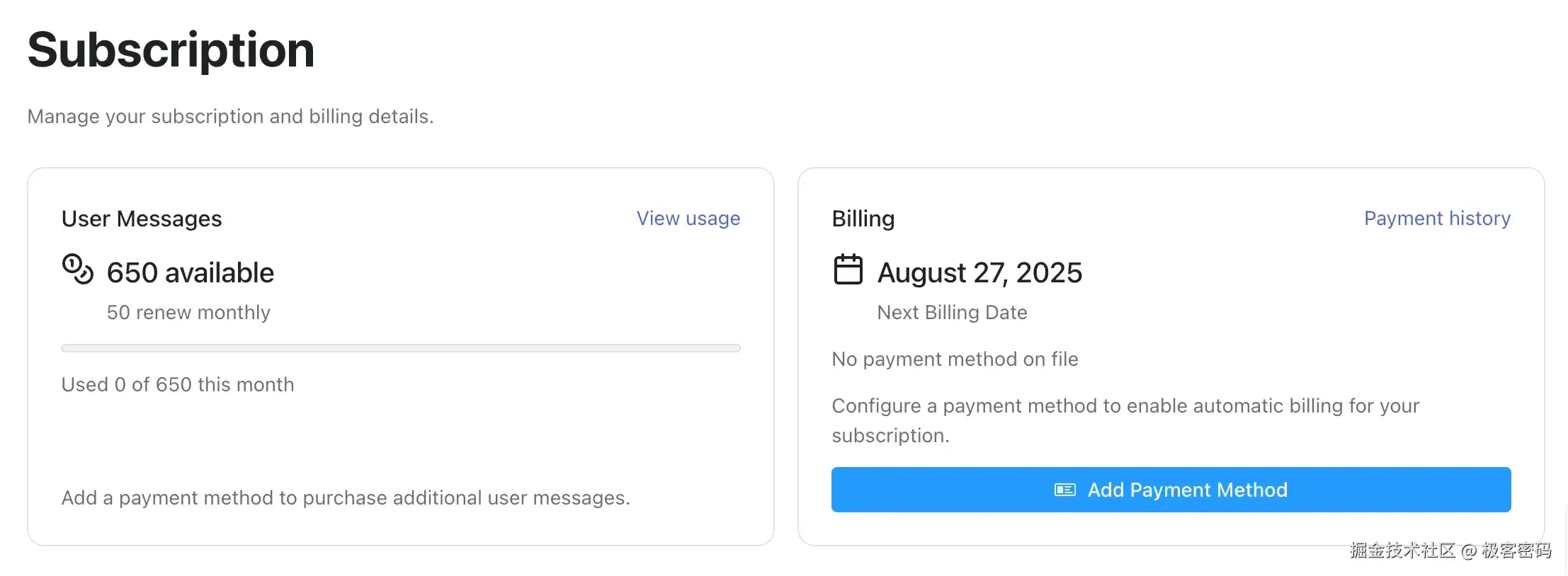The image size is (1568, 576).
Task: Click the Add Payment Method button label
Action: click(1187, 490)
